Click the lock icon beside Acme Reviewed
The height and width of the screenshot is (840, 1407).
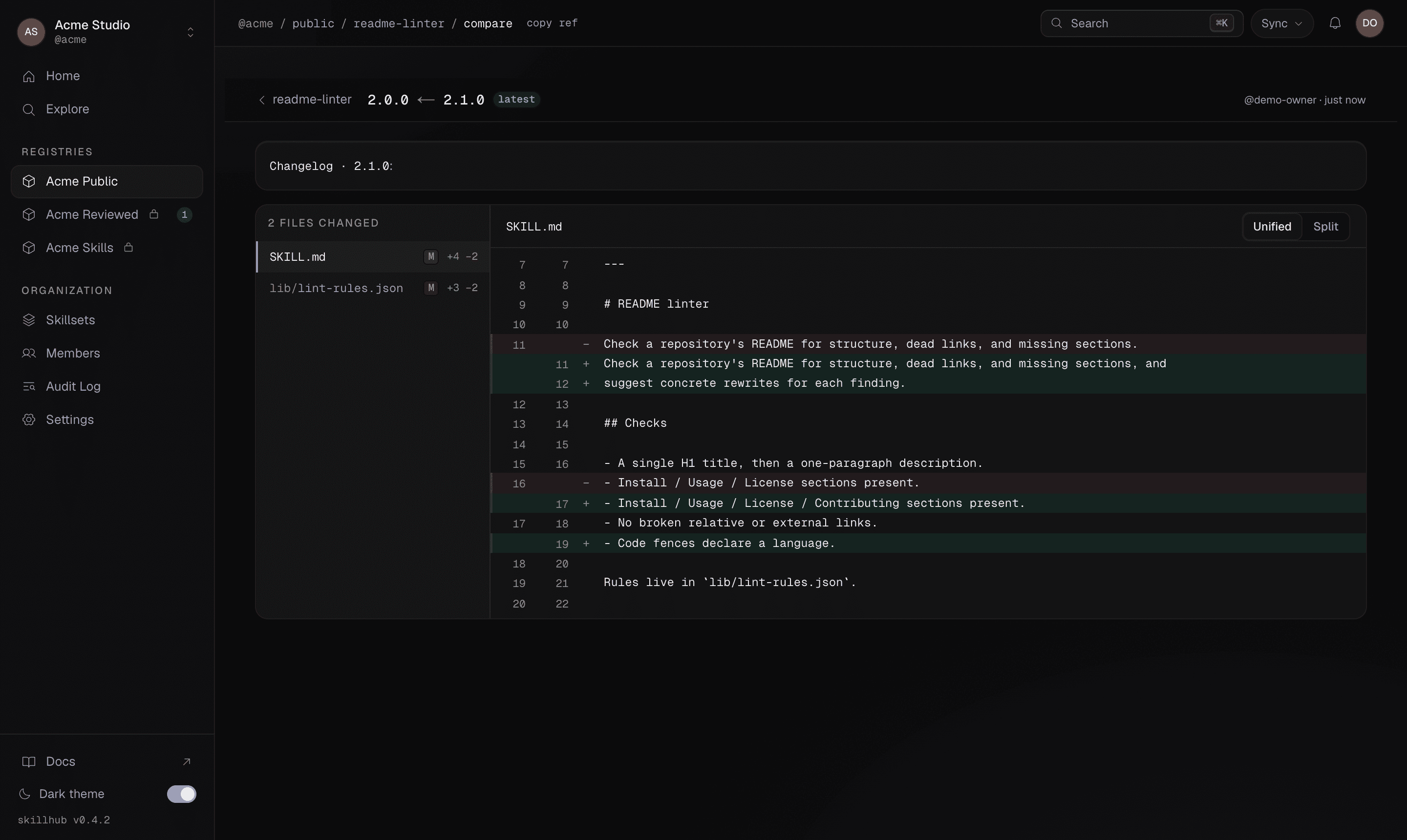coord(153,214)
